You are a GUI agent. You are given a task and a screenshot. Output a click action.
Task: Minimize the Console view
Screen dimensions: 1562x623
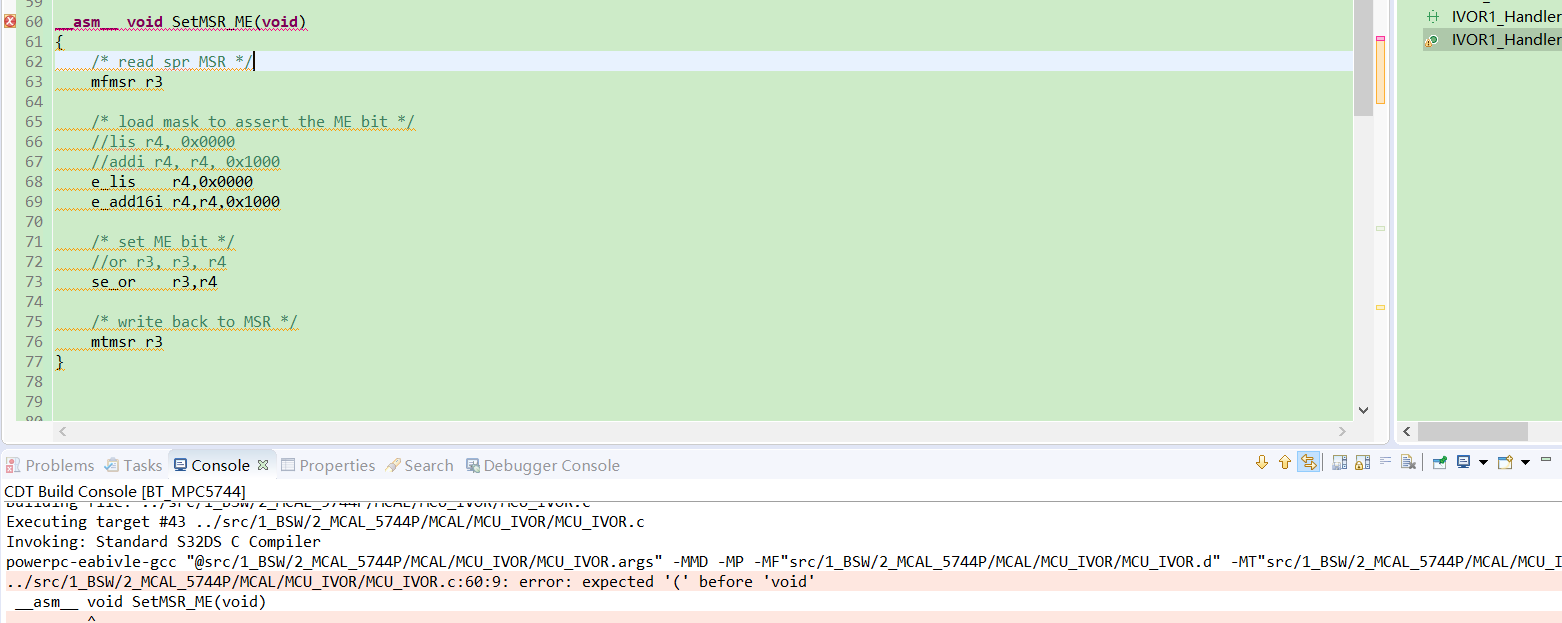pyautogui.click(x=1546, y=461)
